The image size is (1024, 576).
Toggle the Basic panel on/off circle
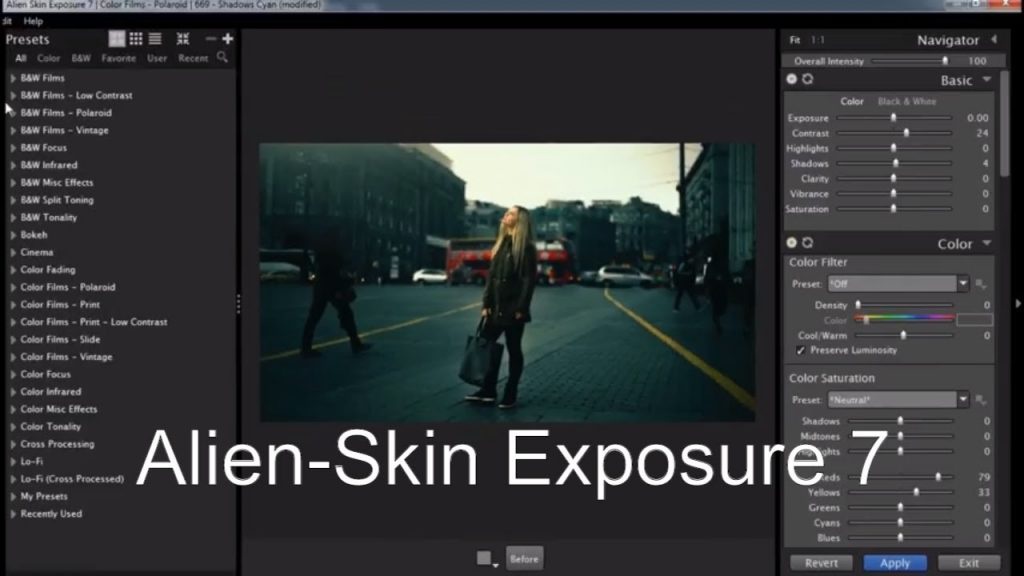coord(792,79)
